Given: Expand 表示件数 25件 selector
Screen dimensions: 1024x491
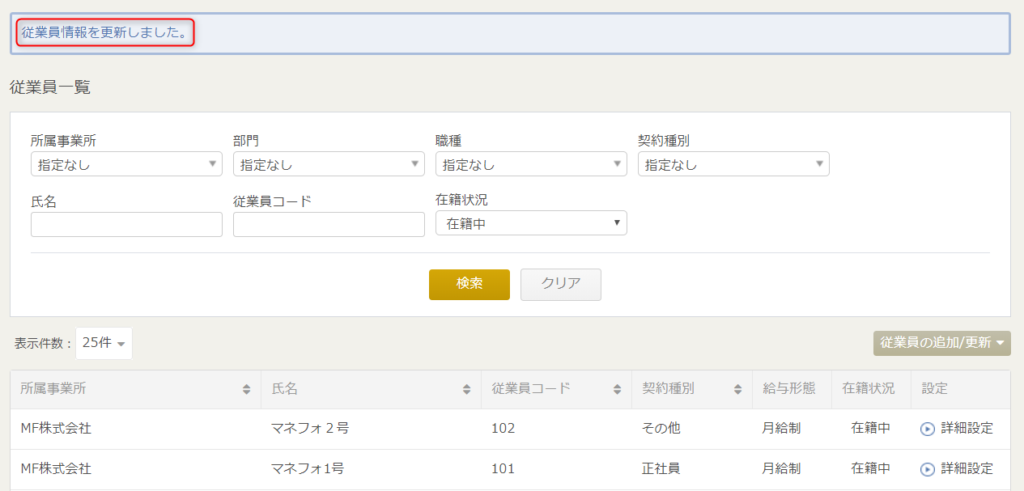Looking at the screenshot, I should 104,343.
